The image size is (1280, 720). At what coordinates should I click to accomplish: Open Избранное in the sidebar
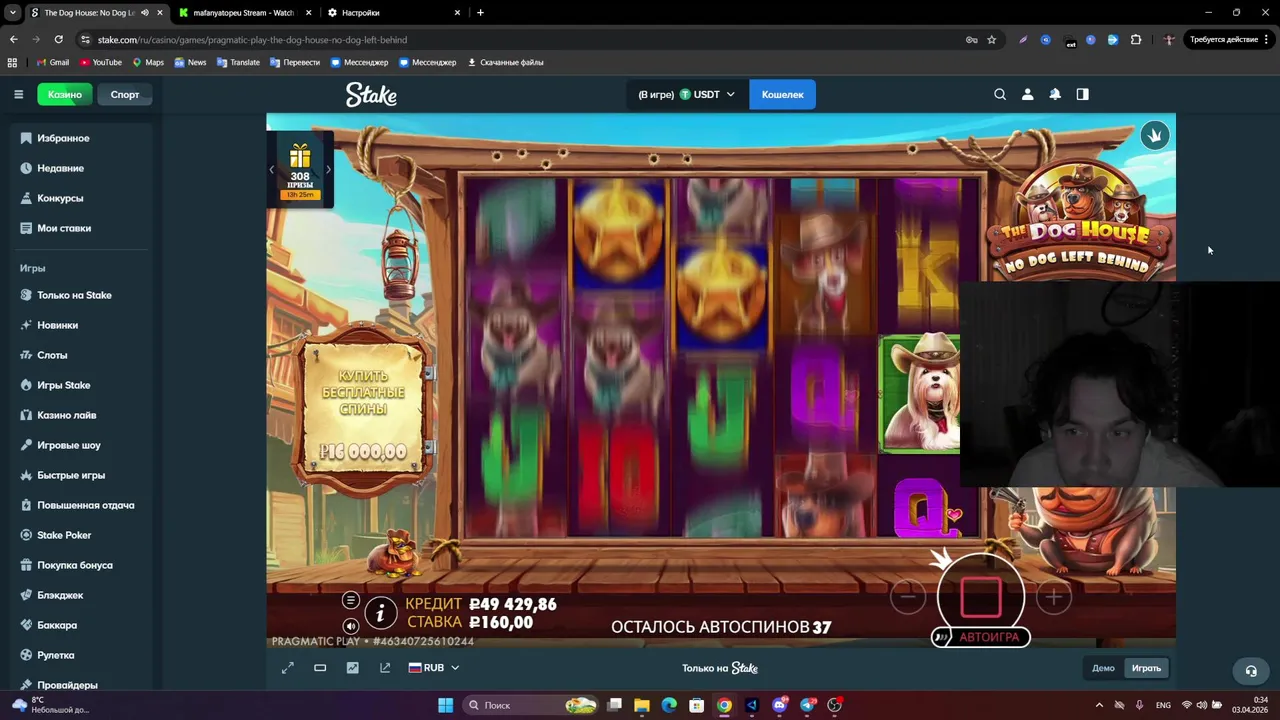click(x=81, y=138)
